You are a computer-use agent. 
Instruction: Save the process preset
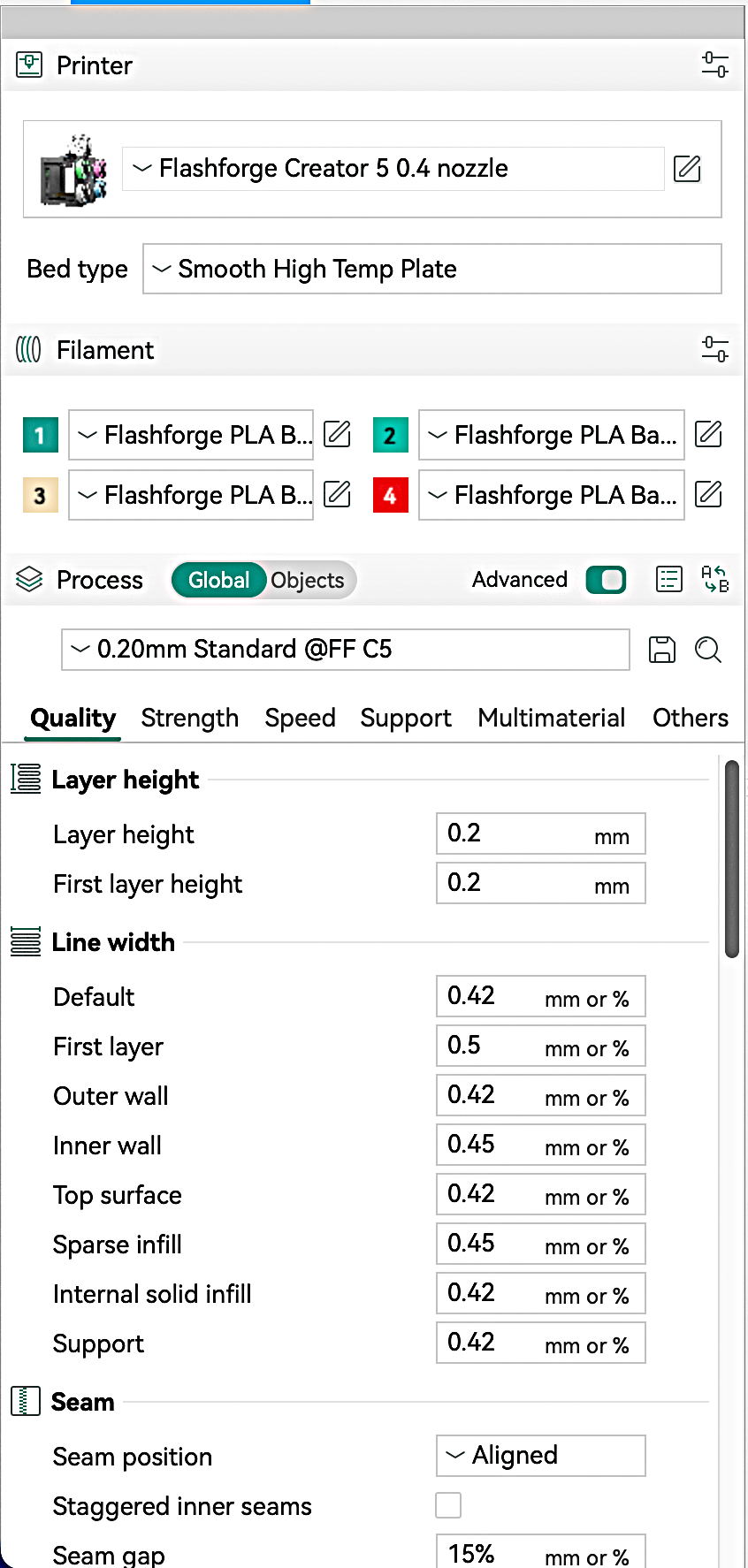click(x=662, y=650)
